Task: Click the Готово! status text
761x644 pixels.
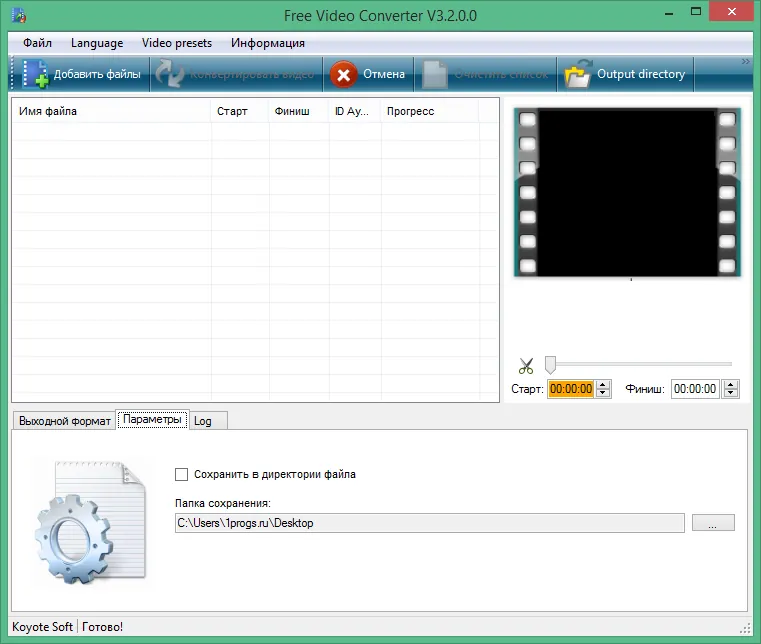Action: 102,627
